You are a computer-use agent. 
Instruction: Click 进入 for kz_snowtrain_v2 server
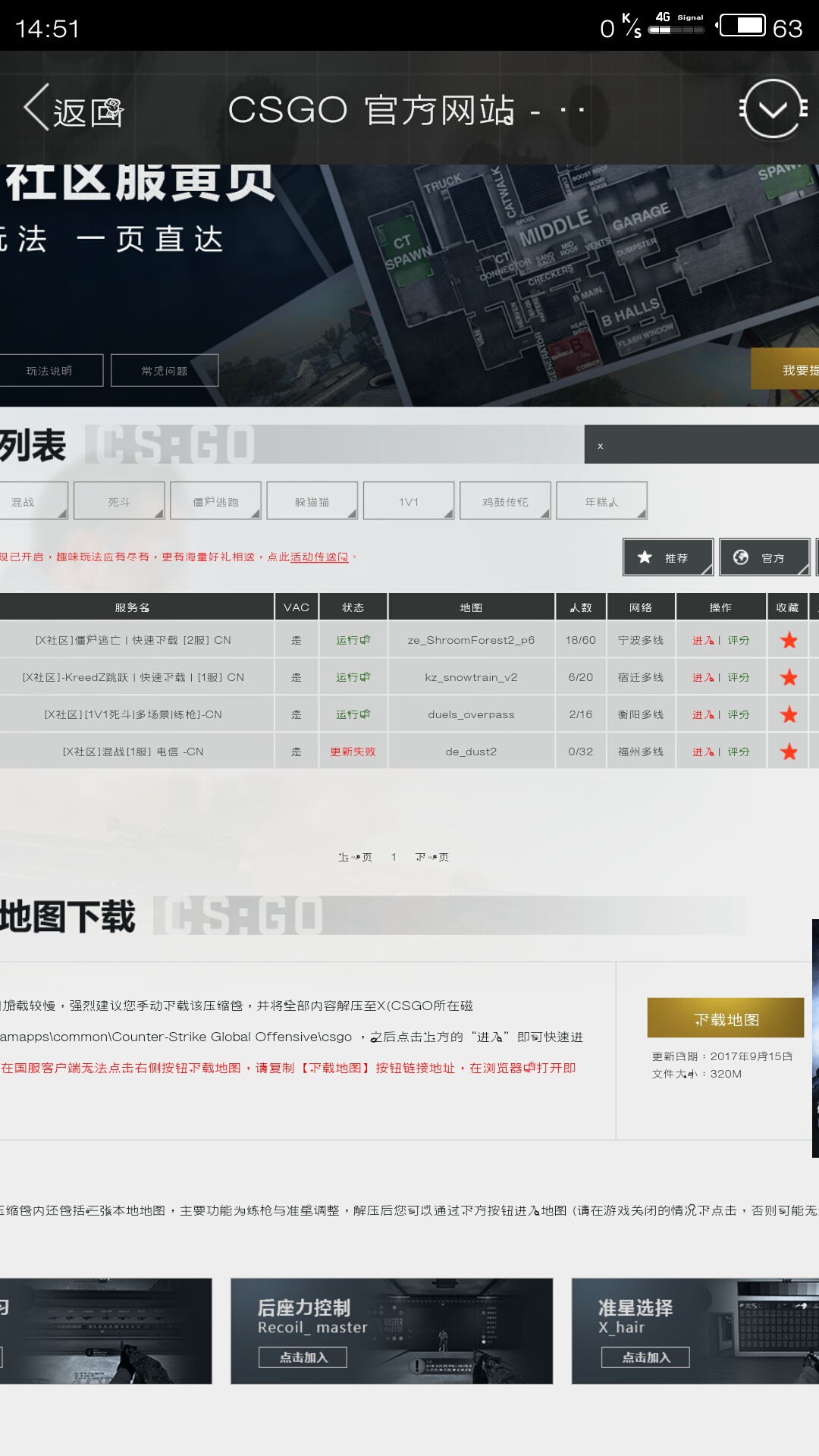(x=703, y=677)
